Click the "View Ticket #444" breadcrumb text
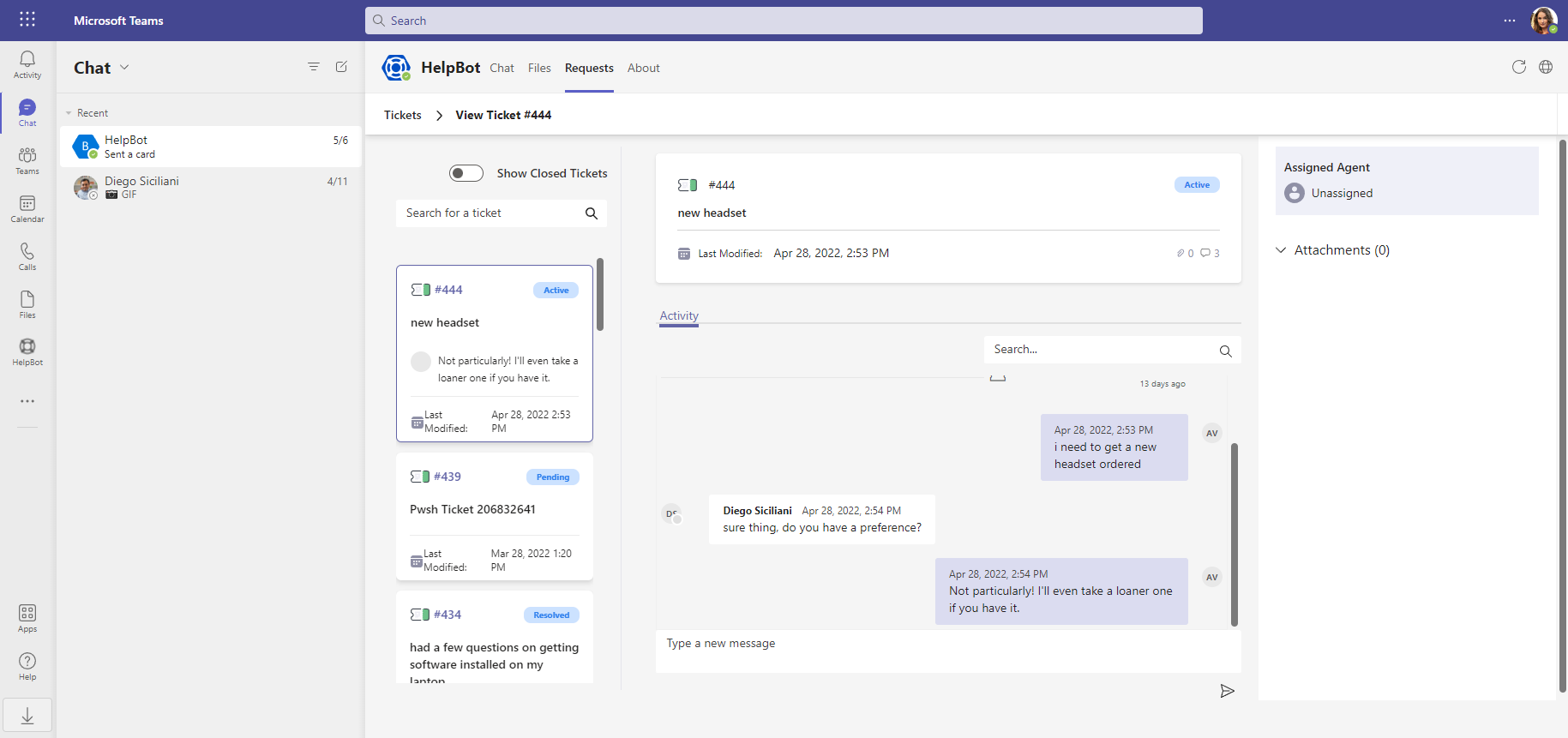 (x=503, y=115)
